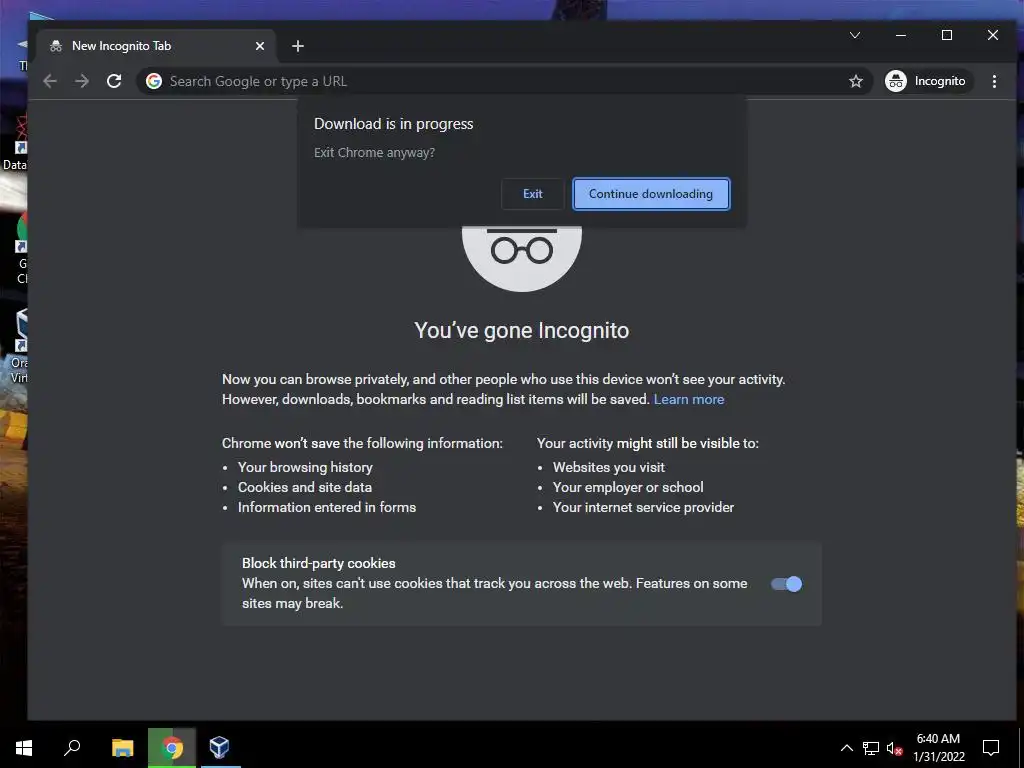Open the network status tray icon
The height and width of the screenshot is (768, 1024).
click(x=871, y=748)
